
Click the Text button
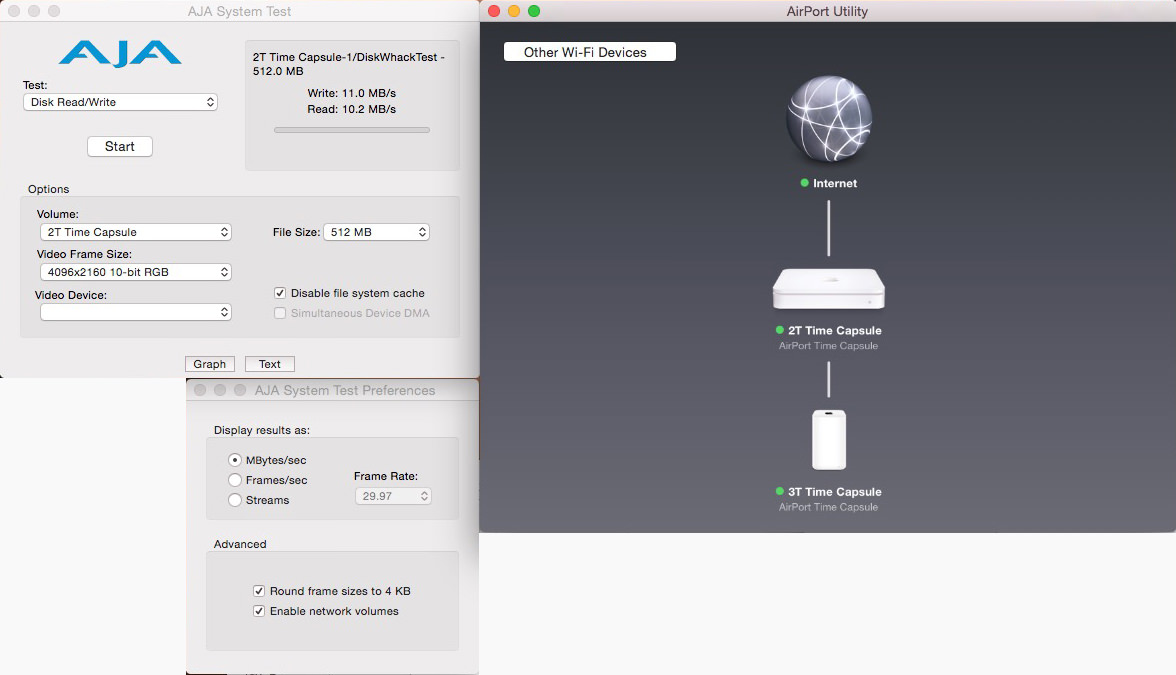[x=270, y=364]
